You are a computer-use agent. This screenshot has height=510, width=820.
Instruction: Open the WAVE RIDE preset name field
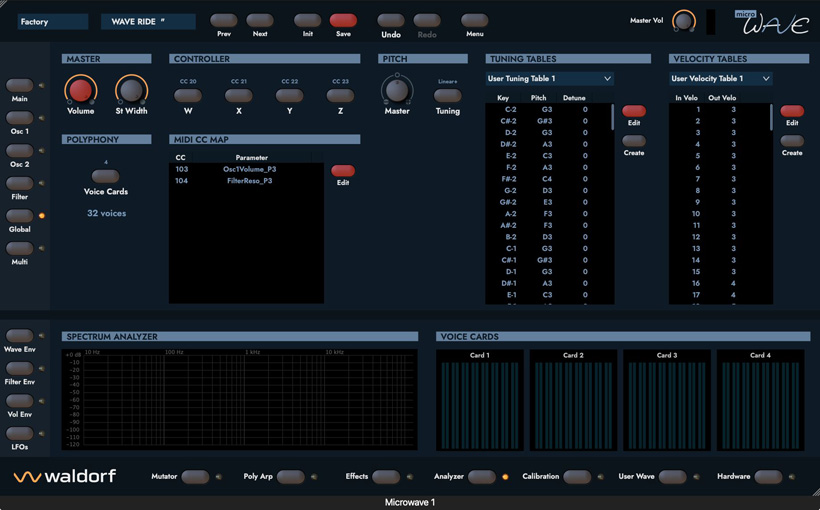pos(148,21)
